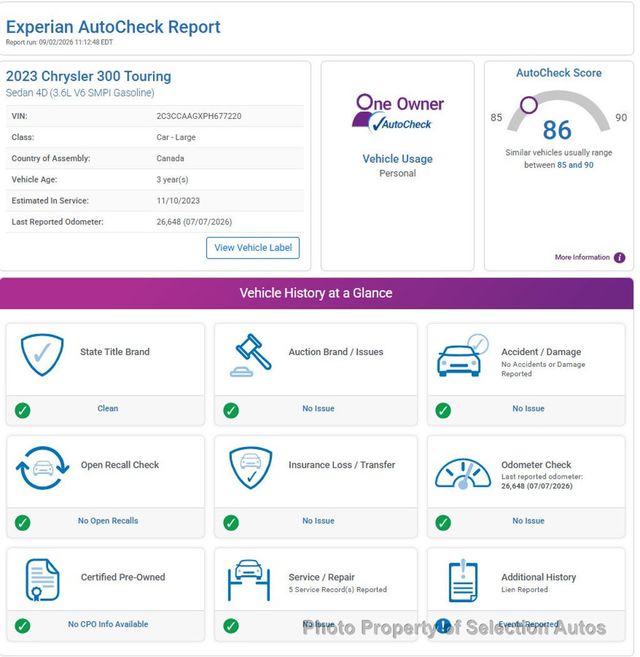Click the Additional History clipboard icon
640x657 pixels.
click(463, 580)
